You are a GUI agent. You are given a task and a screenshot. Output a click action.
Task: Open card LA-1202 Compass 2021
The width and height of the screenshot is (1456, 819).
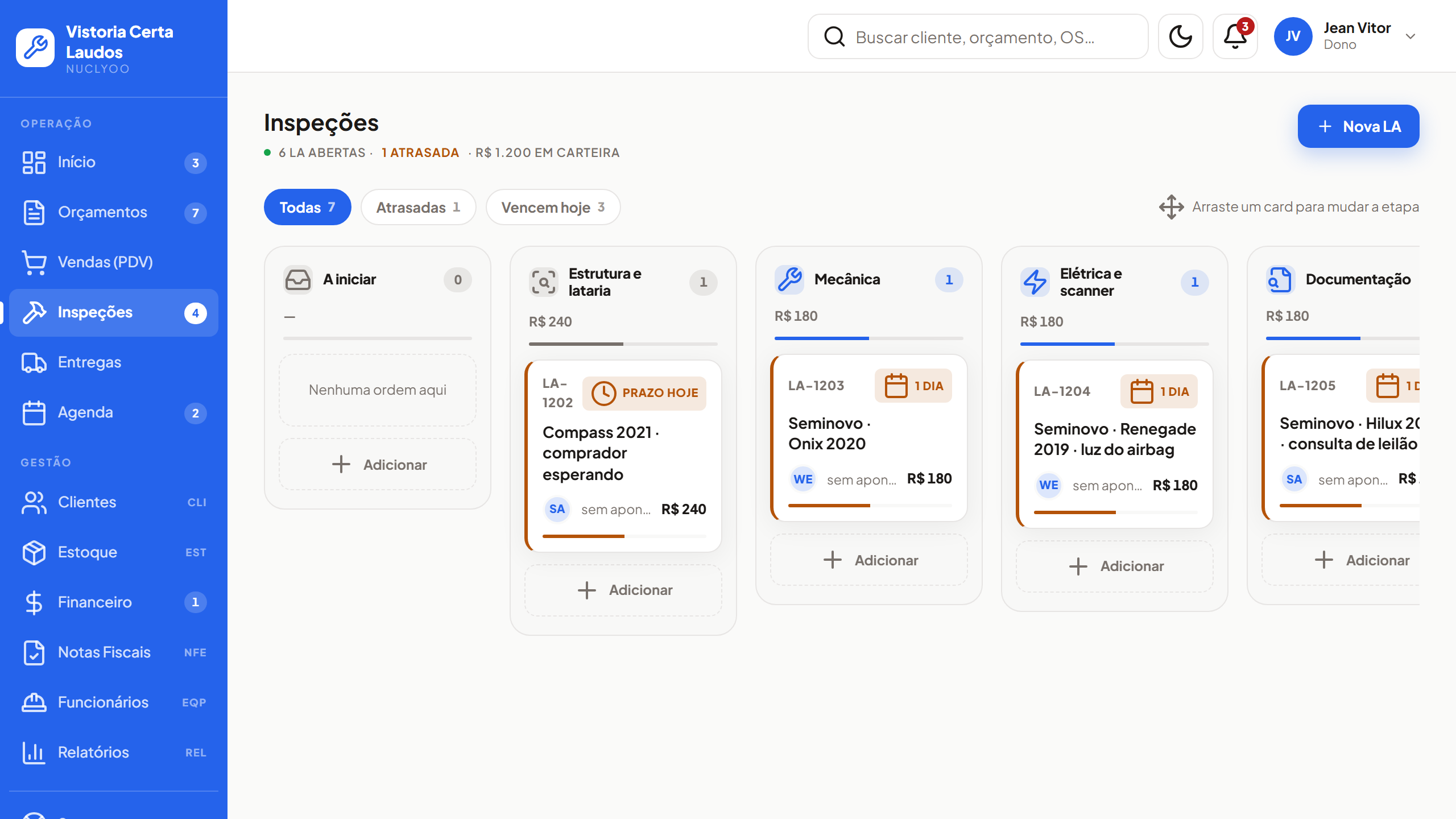pos(623,456)
